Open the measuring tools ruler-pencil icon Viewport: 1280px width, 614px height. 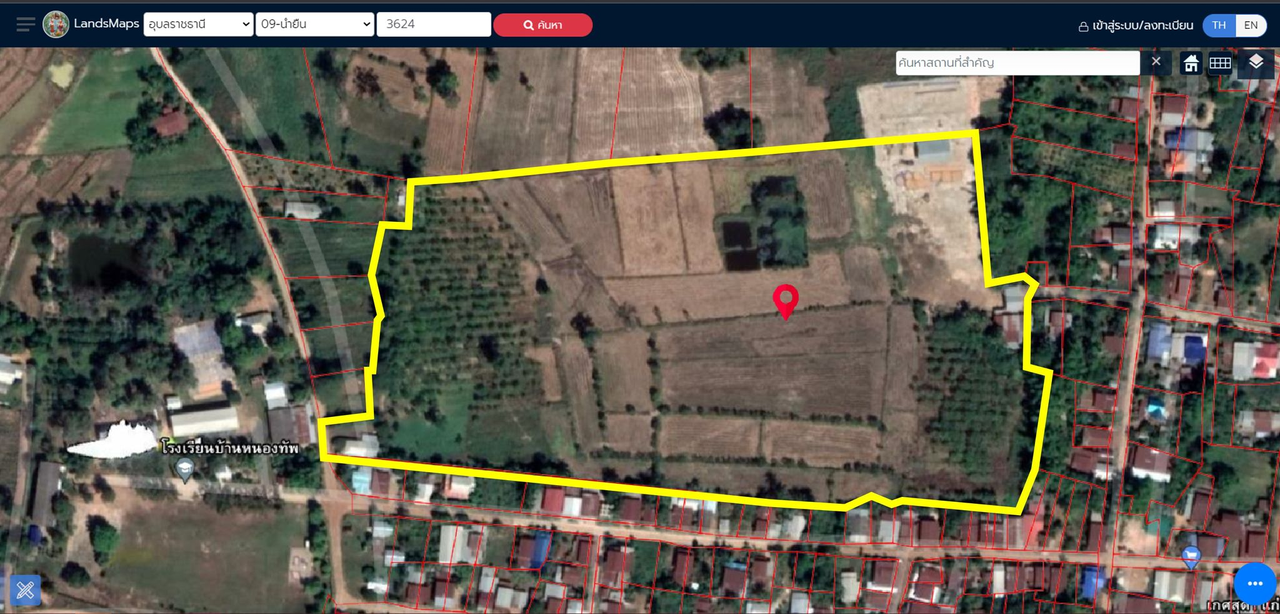click(26, 590)
